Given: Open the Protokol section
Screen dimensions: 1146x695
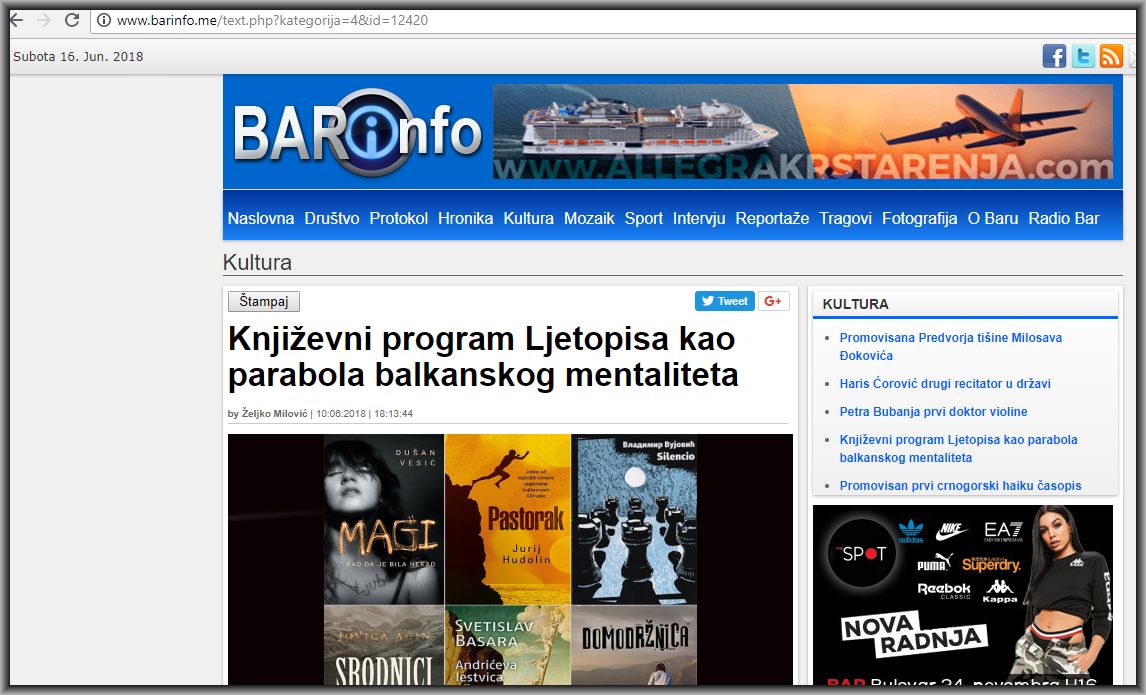Looking at the screenshot, I should coord(398,219).
